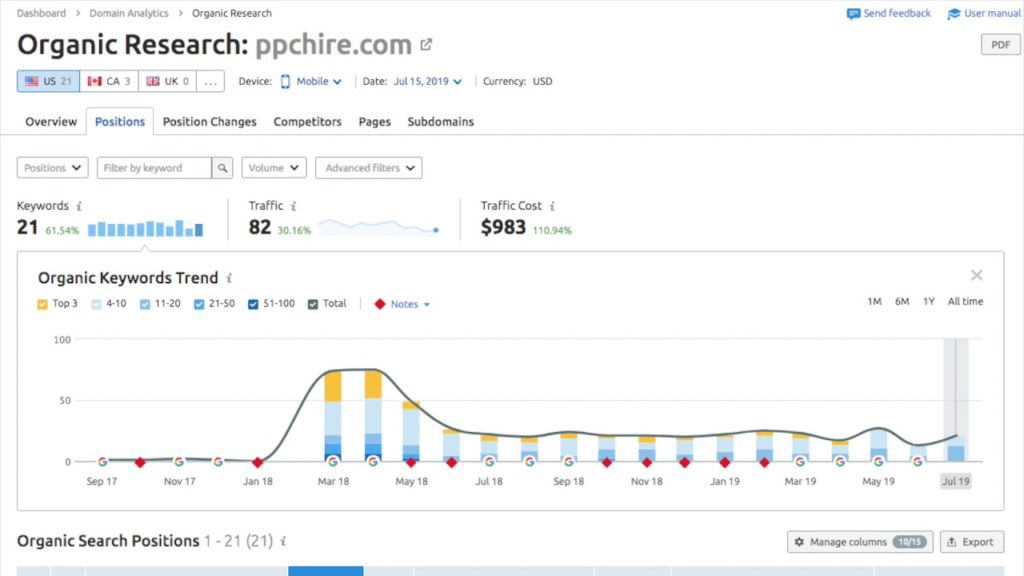
Task: Switch to the Positions tab
Action: [x=120, y=121]
